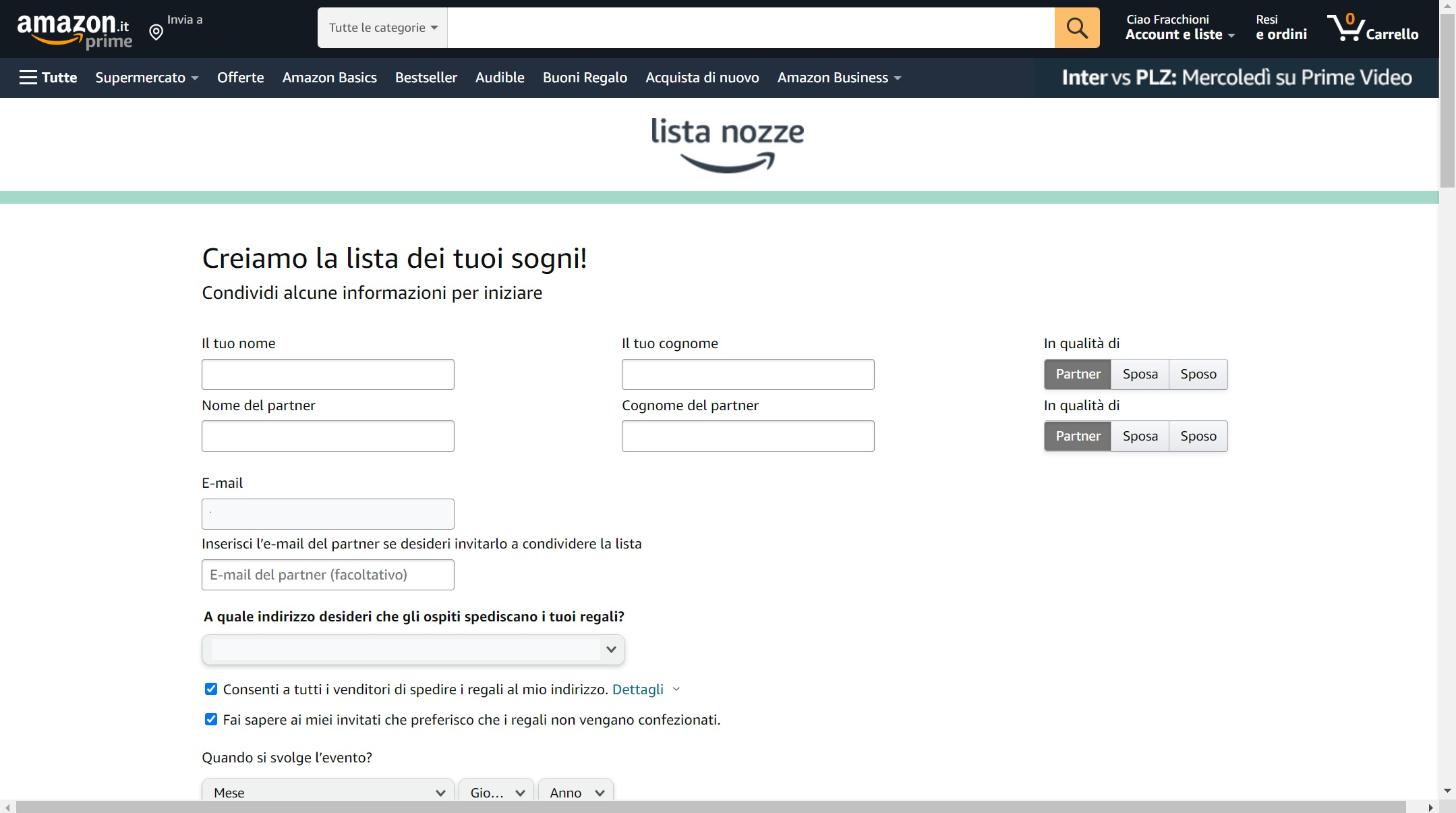Click Resi e ordini
Viewport: 1456px width, 813px height.
point(1280,28)
